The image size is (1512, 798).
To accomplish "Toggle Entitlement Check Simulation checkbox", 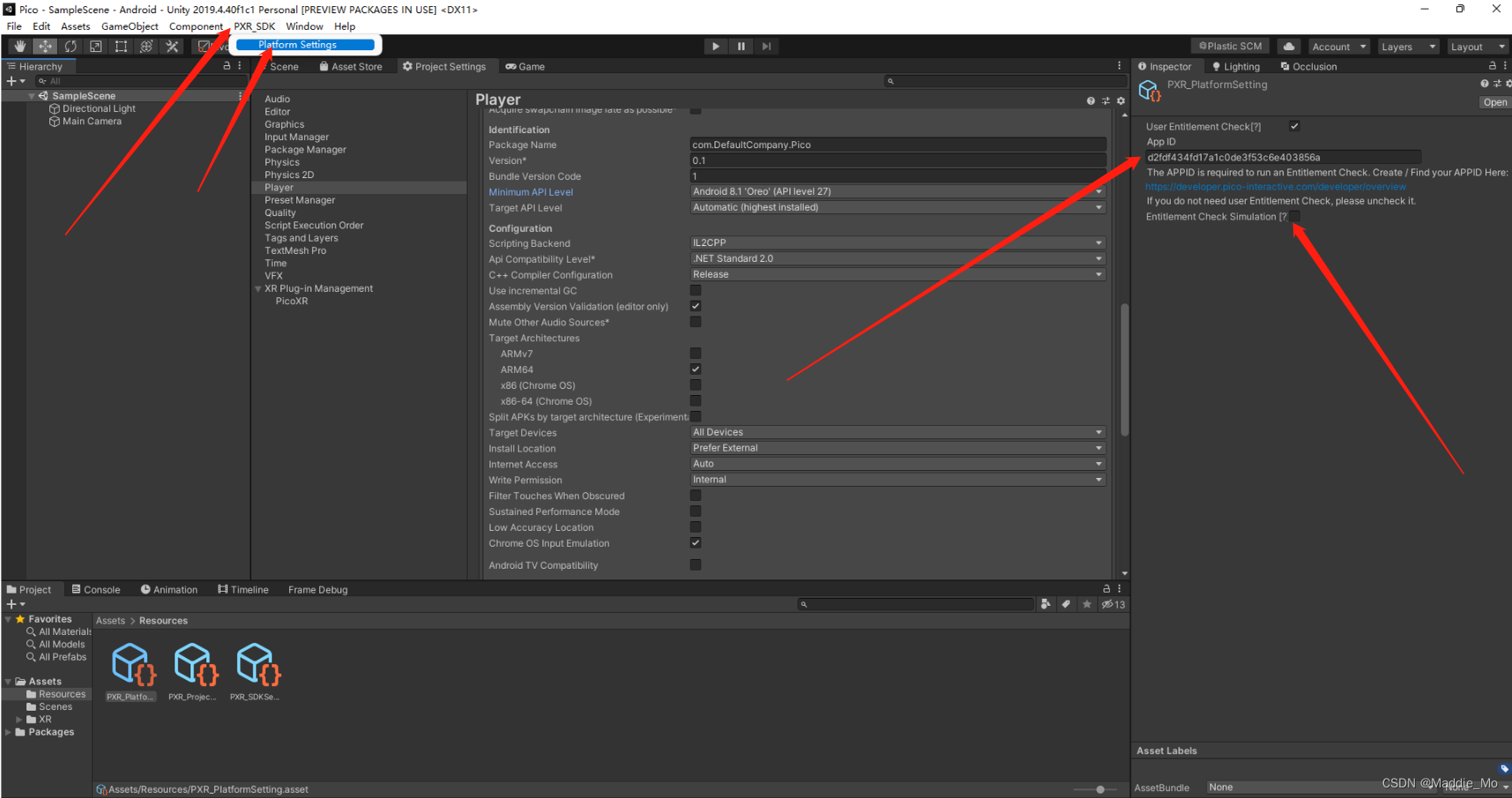I will [x=1295, y=216].
